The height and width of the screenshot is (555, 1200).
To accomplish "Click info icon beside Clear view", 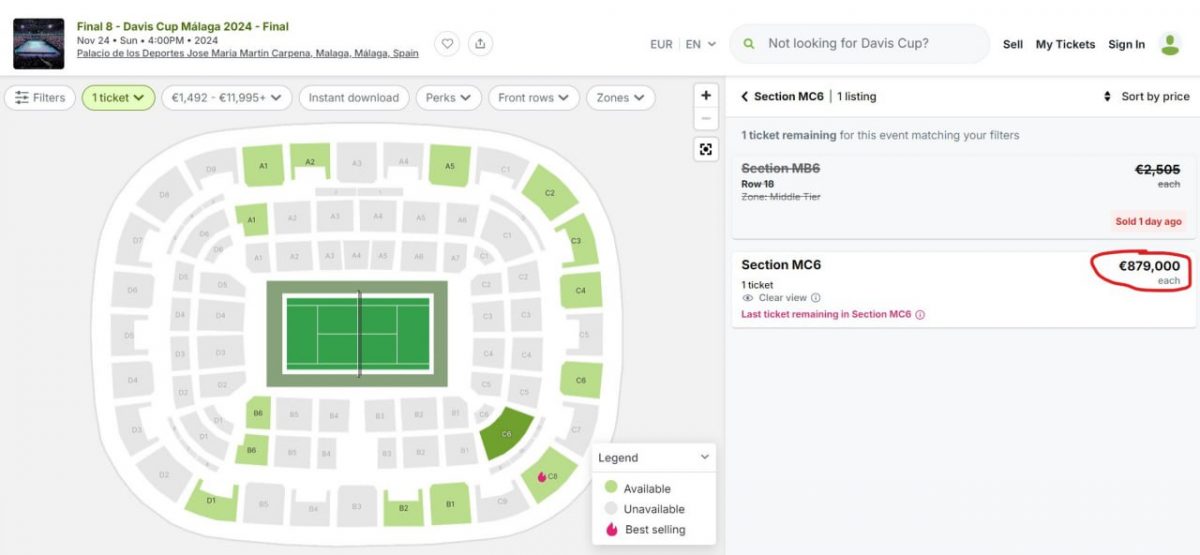I will [816, 298].
